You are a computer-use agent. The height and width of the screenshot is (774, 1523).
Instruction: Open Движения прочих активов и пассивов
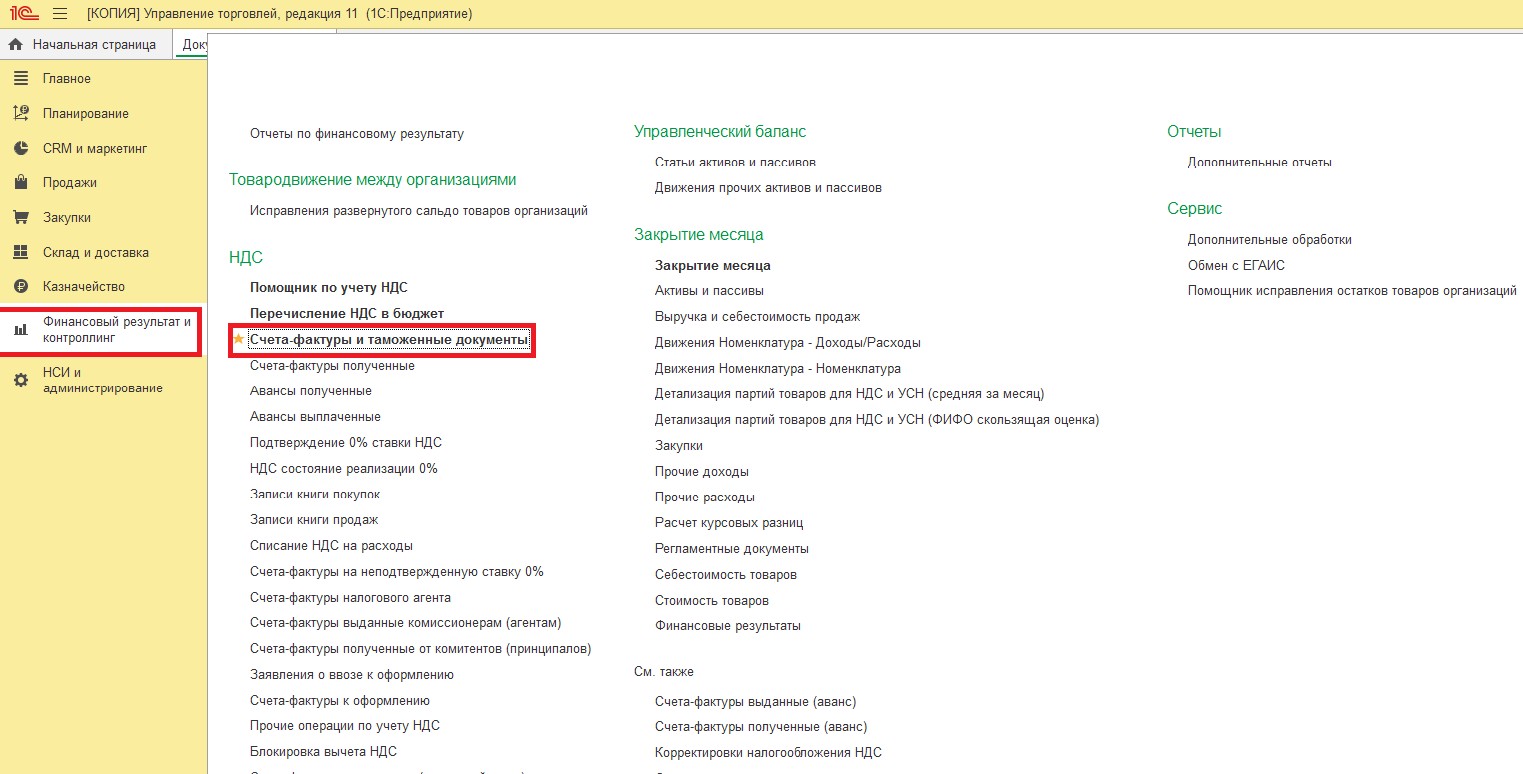click(768, 187)
